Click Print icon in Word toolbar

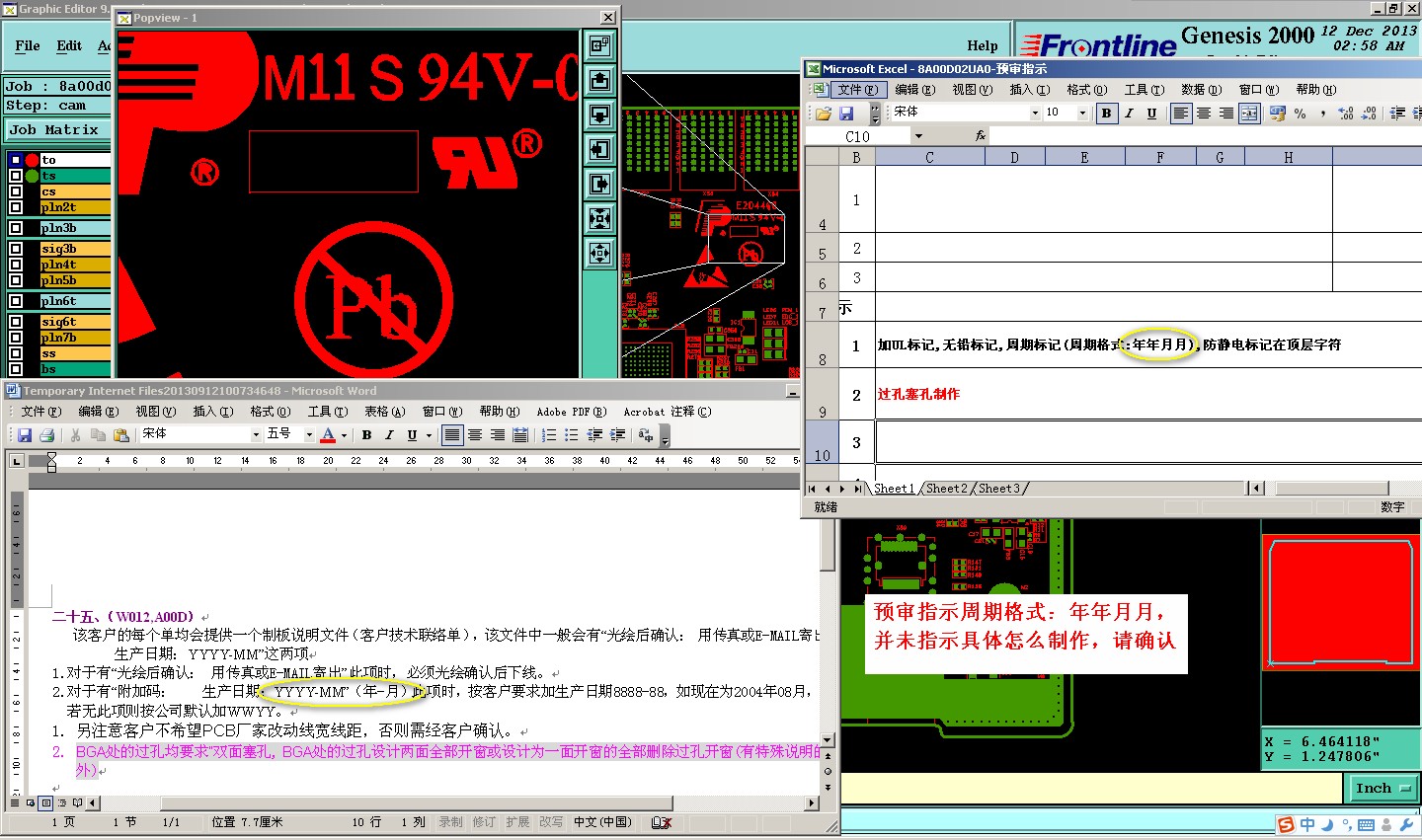46,434
